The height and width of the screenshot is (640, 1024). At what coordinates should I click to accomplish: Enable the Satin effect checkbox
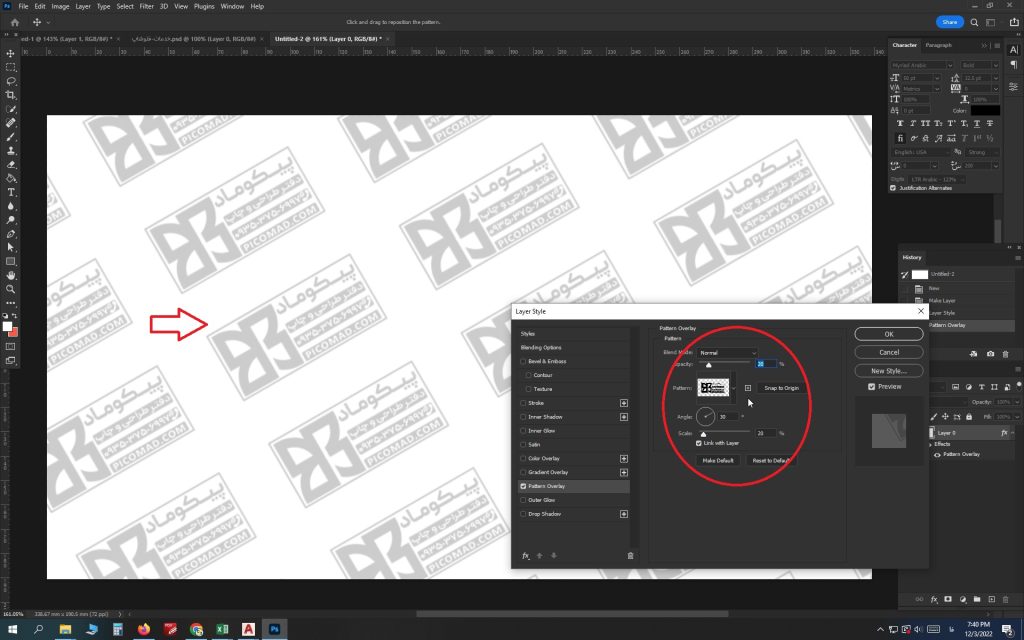(x=523, y=445)
